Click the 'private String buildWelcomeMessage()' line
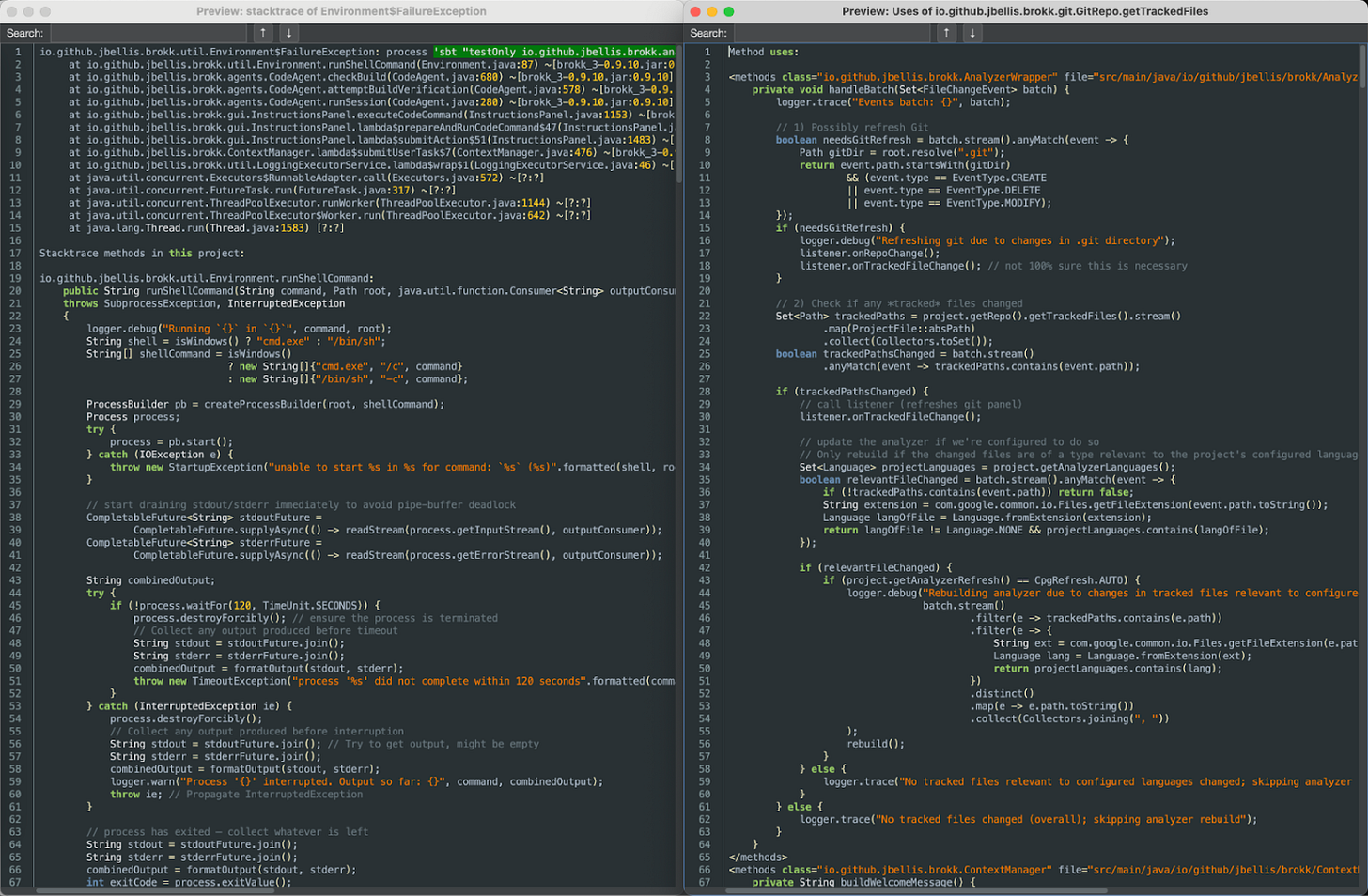Image resolution: width=1368 pixels, height=896 pixels. (x=863, y=882)
